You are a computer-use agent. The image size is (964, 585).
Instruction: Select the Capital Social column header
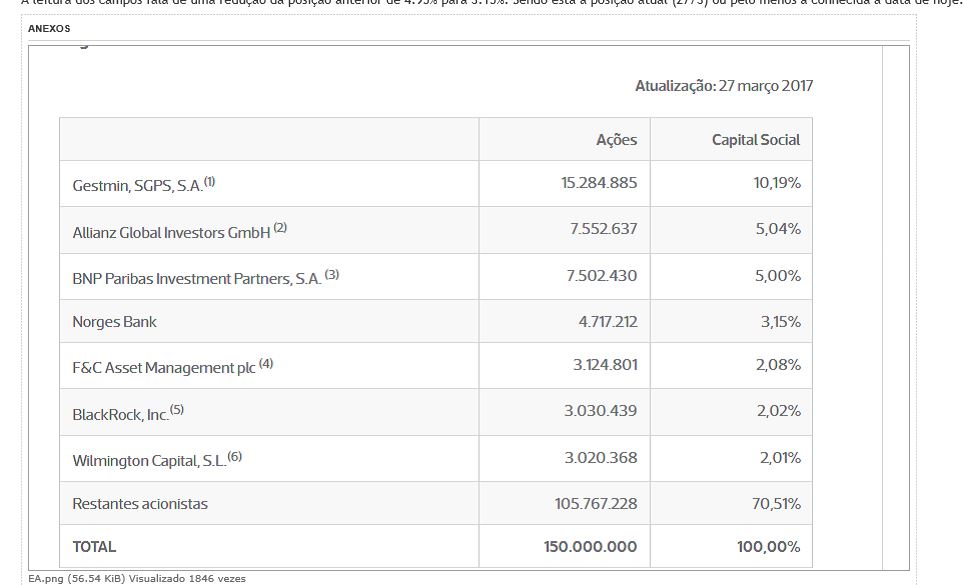pyautogui.click(x=755, y=140)
